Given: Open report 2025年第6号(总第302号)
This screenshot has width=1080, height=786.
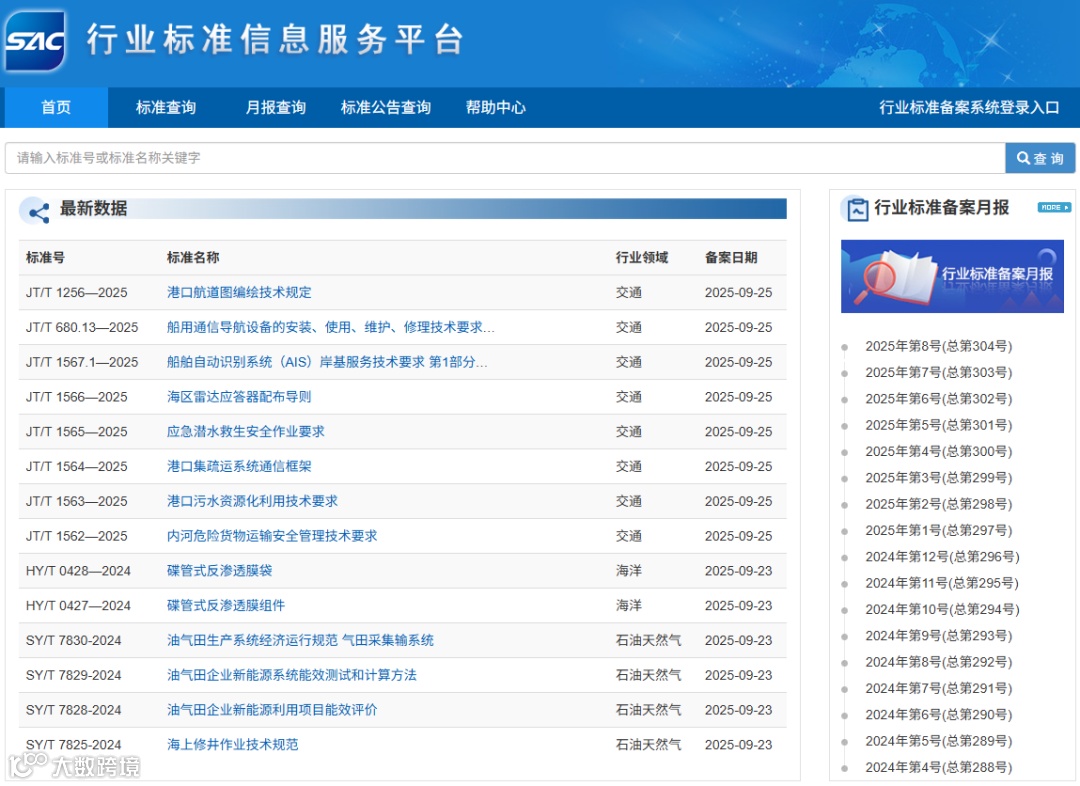Looking at the screenshot, I should tap(939, 399).
